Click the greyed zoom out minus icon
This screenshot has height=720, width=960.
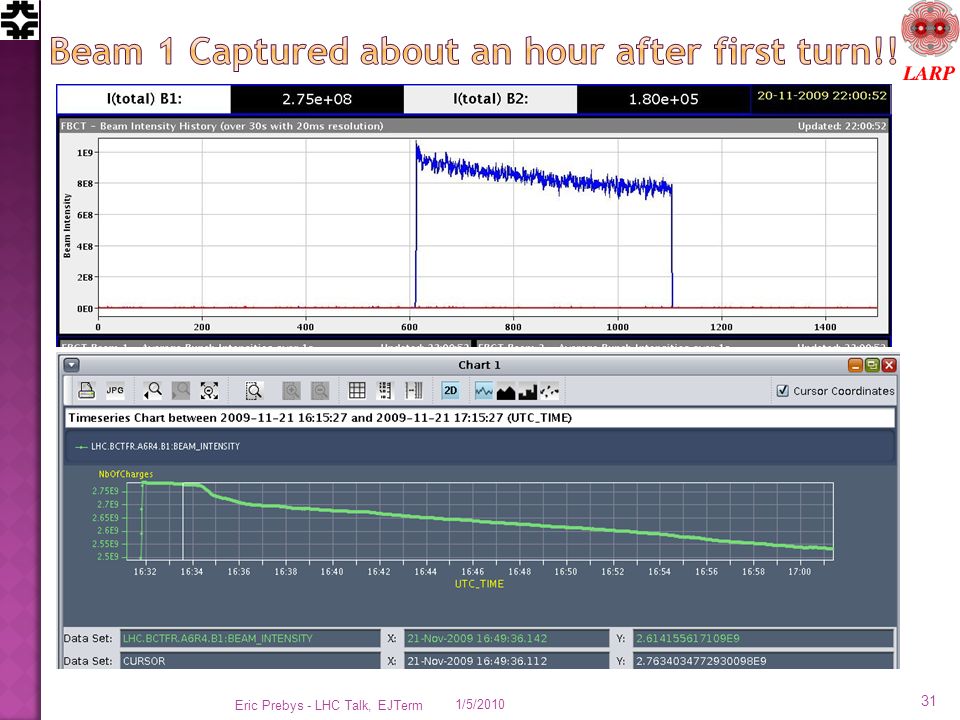coord(320,391)
